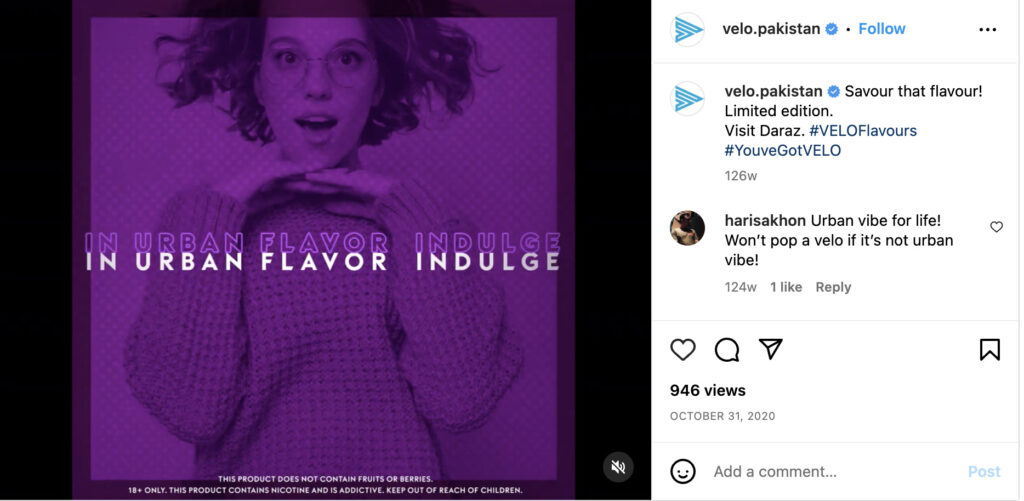Save post with bookmark icon
This screenshot has height=501, width=1024.
(x=990, y=349)
